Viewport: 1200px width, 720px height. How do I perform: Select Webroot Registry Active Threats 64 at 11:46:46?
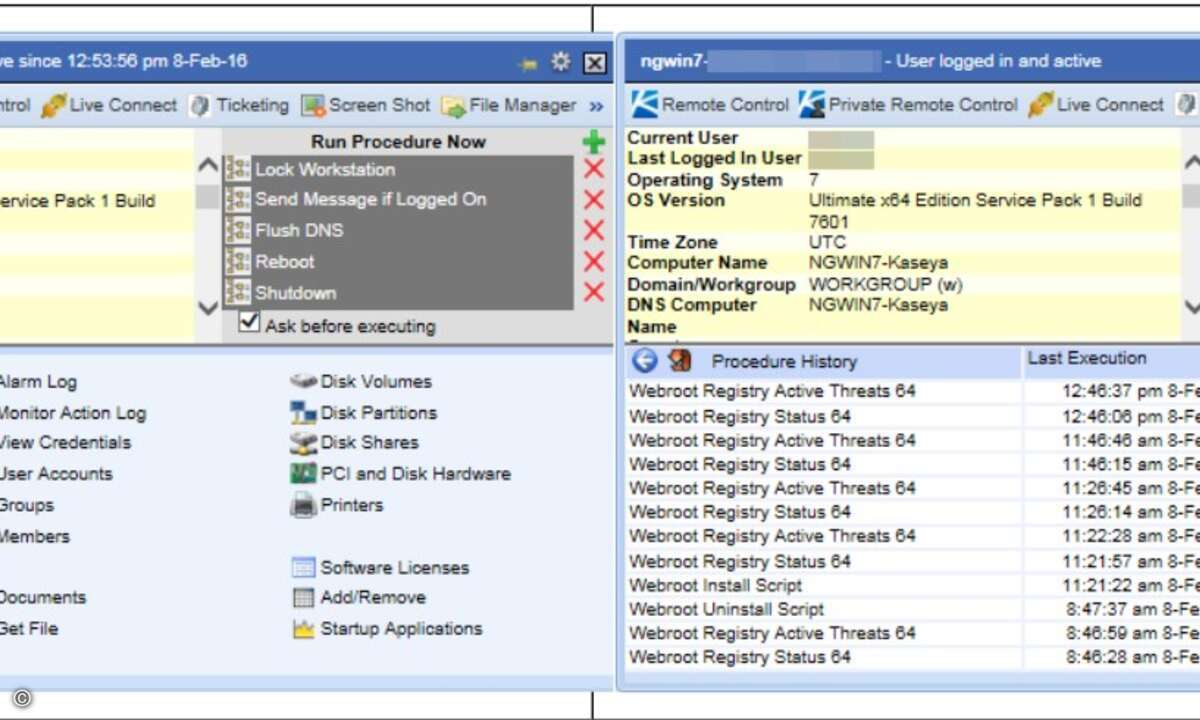tap(772, 440)
